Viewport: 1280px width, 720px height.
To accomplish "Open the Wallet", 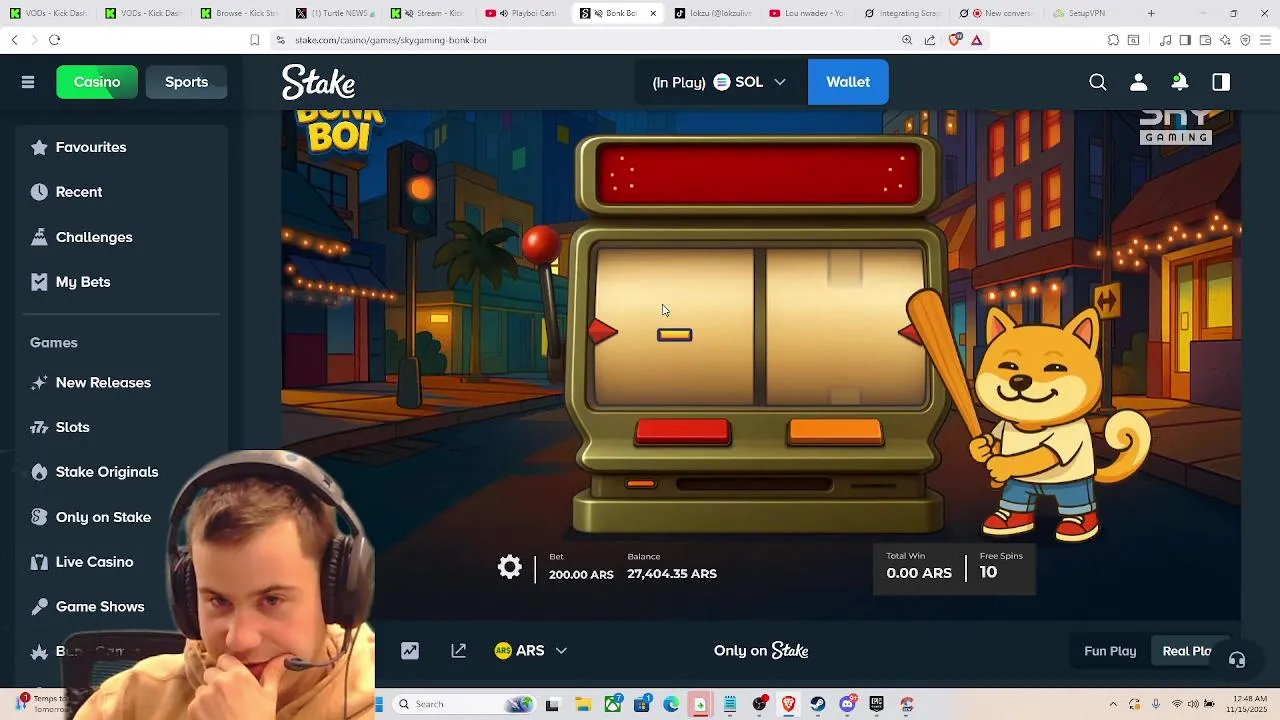I will pyautogui.click(x=848, y=82).
